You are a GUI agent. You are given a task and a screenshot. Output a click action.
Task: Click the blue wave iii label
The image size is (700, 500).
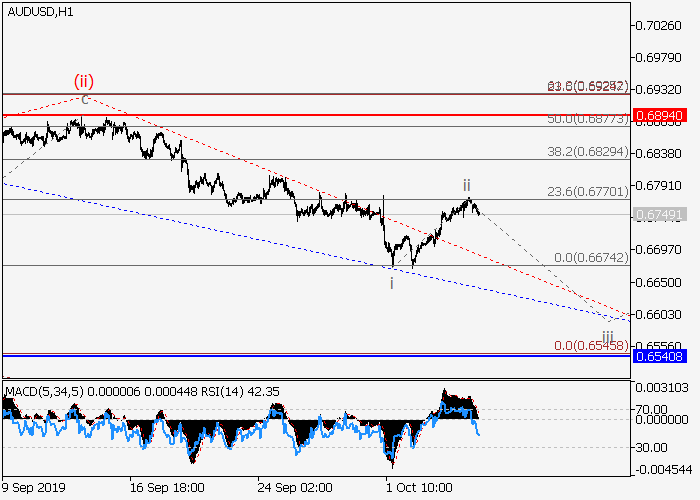tap(607, 335)
